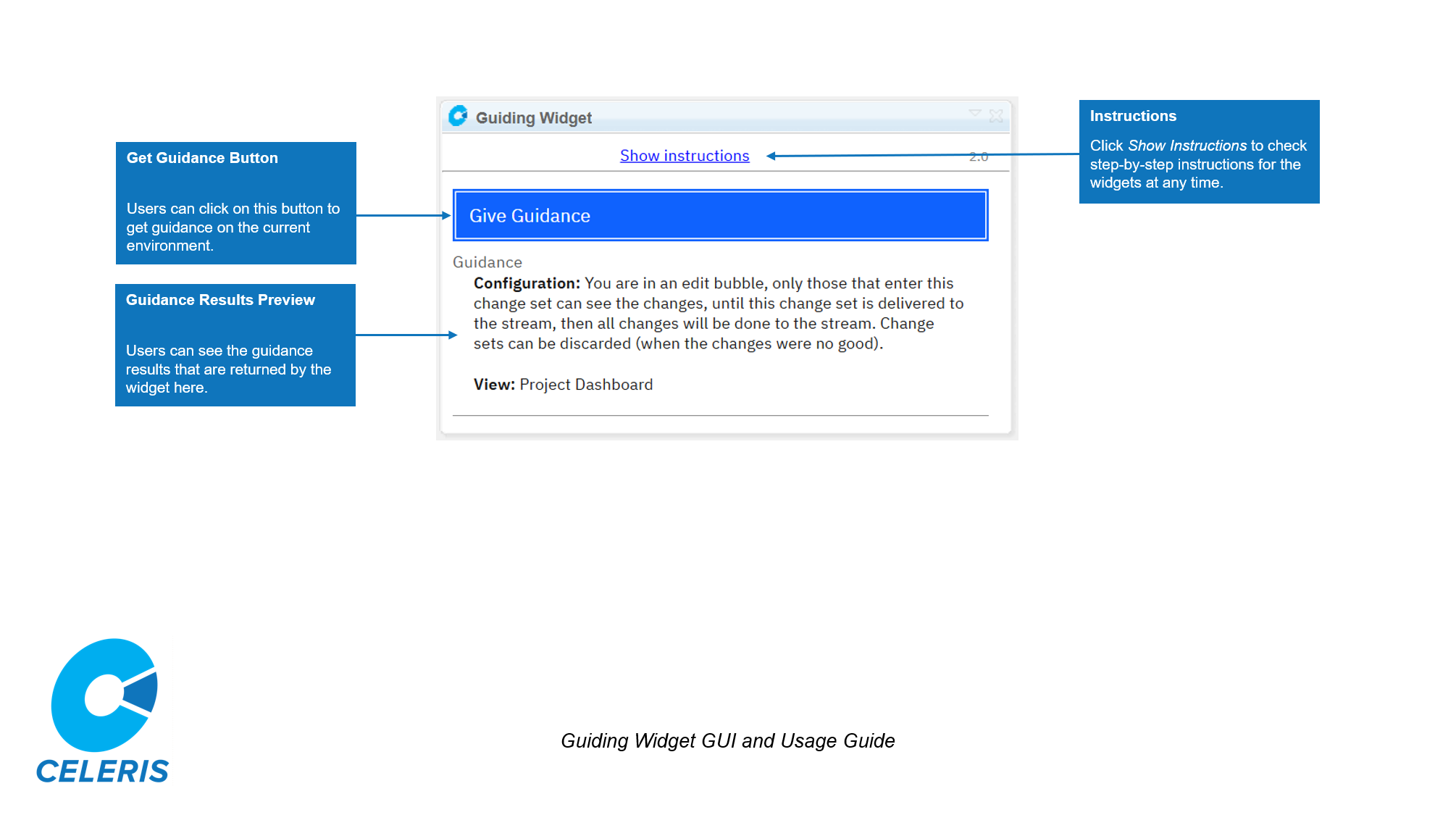Select the Guiding Widget GUI caption text
Screen dimensions: 1456x815
pos(728,741)
